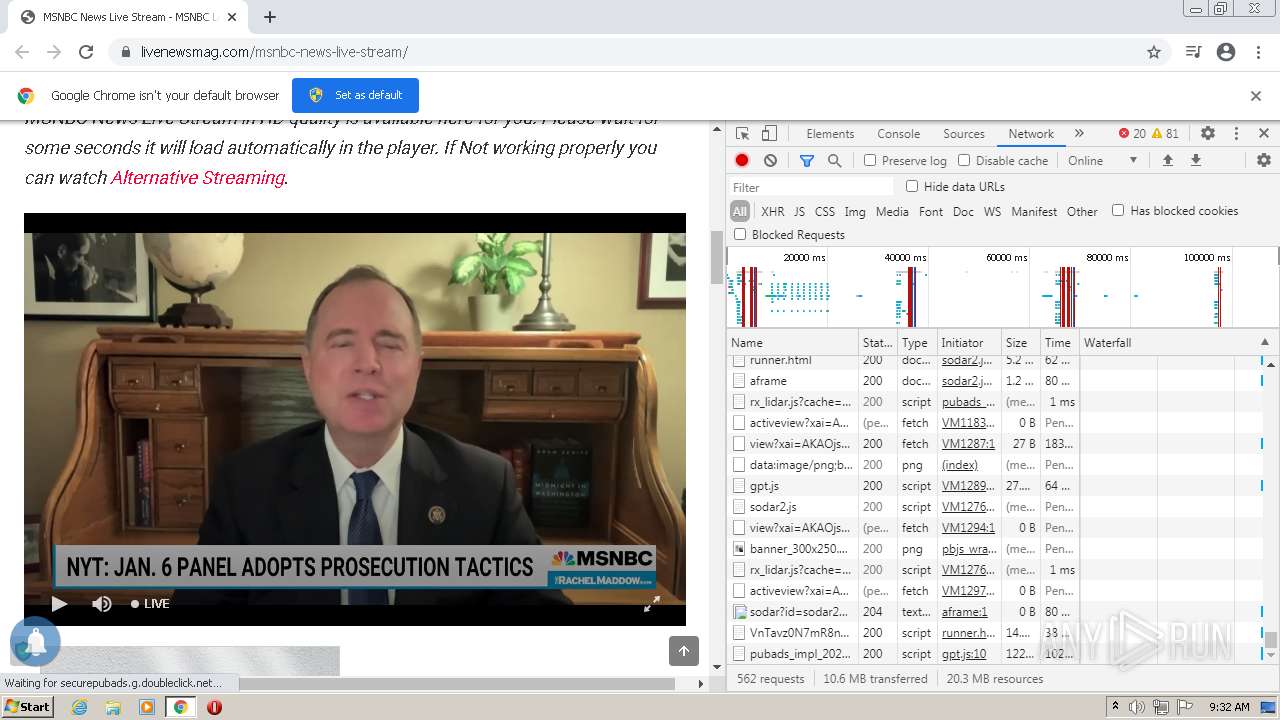The width and height of the screenshot is (1280, 720).
Task: Expand hidden system tray icons
Action: click(x=1116, y=707)
